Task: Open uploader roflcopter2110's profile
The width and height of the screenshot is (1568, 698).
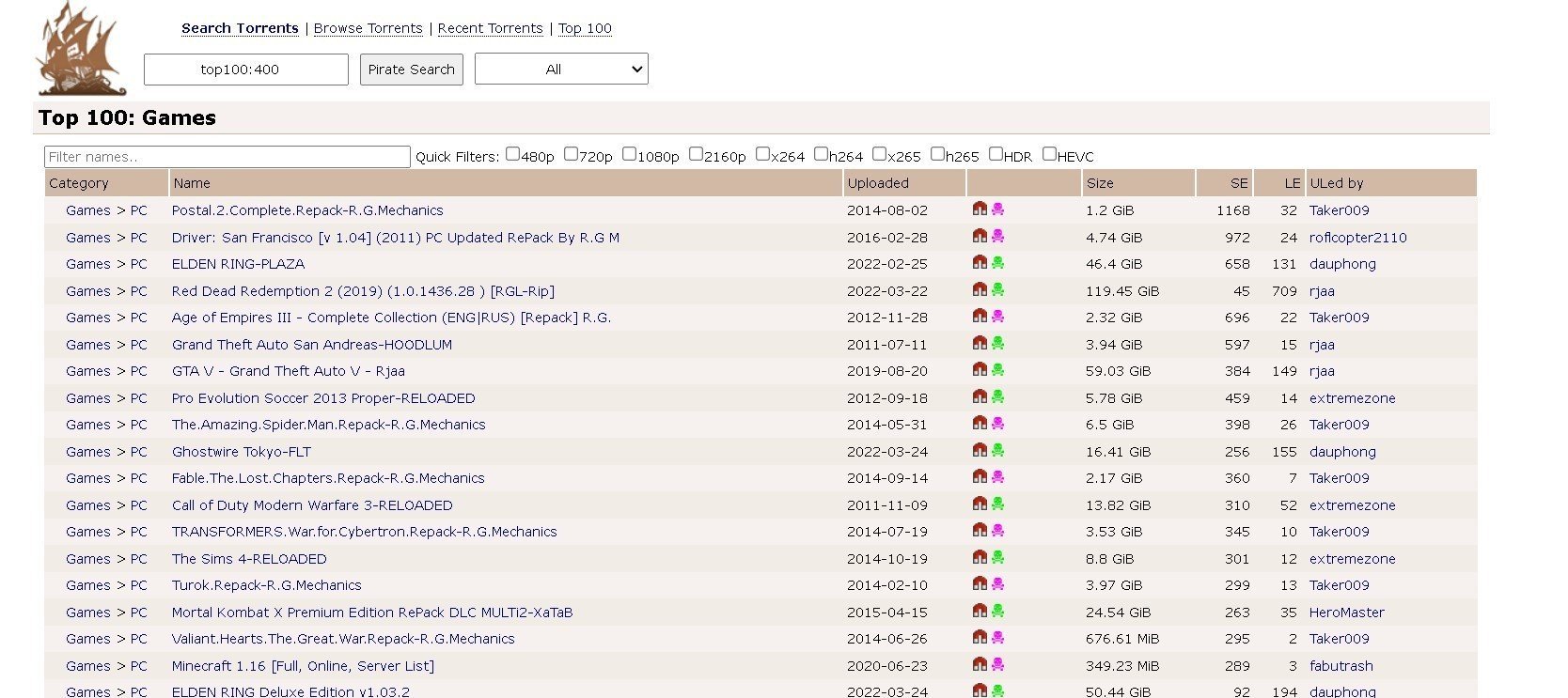Action: click(1357, 238)
